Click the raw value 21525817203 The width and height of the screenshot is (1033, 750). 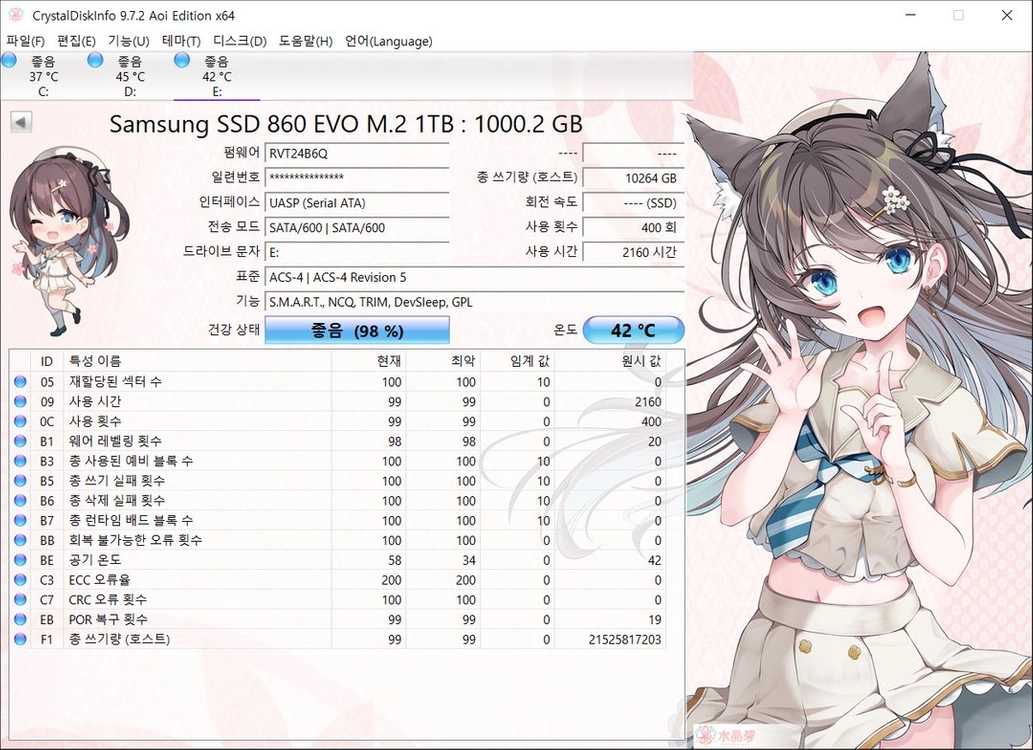[625, 639]
